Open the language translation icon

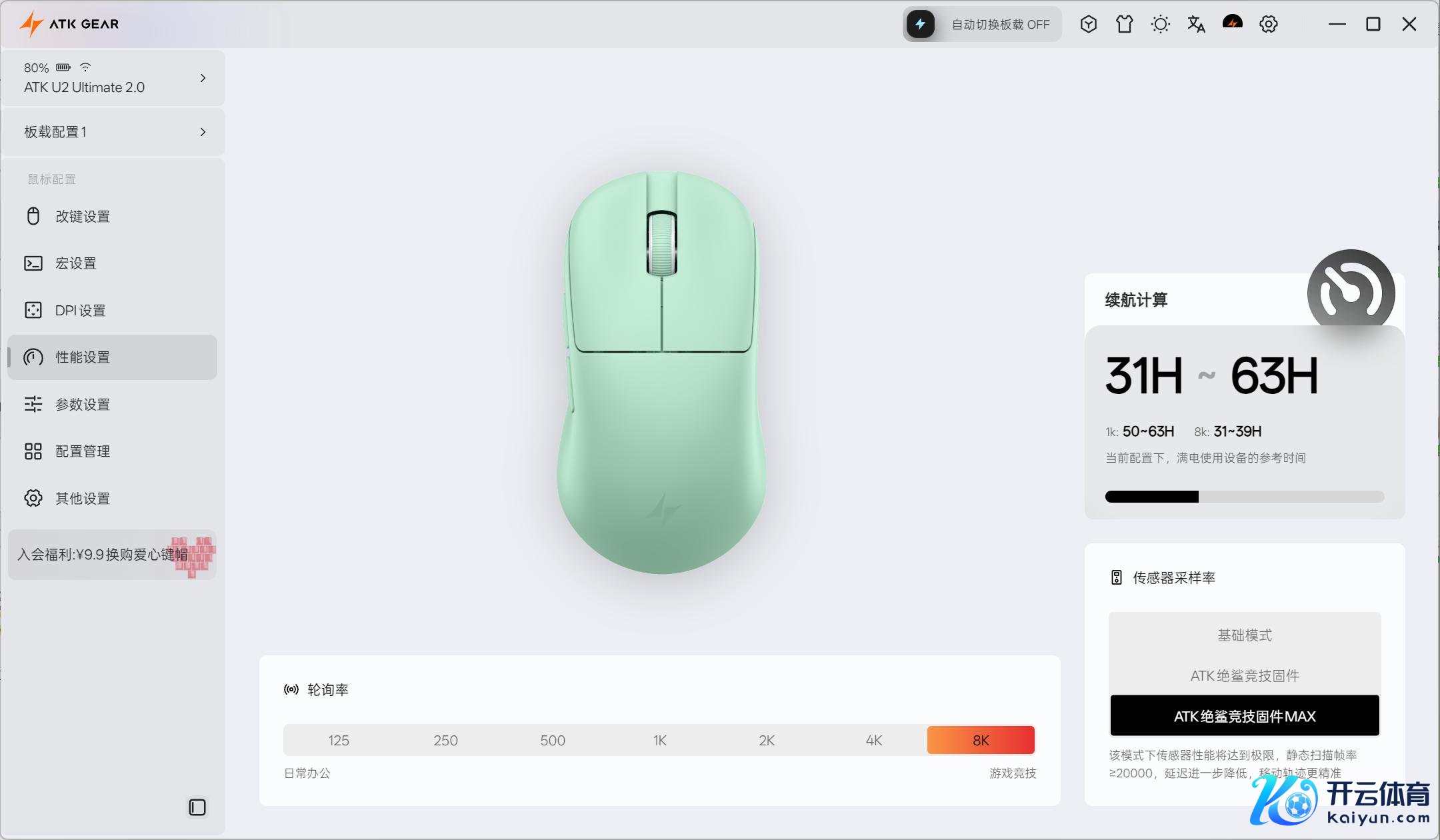tap(1196, 25)
